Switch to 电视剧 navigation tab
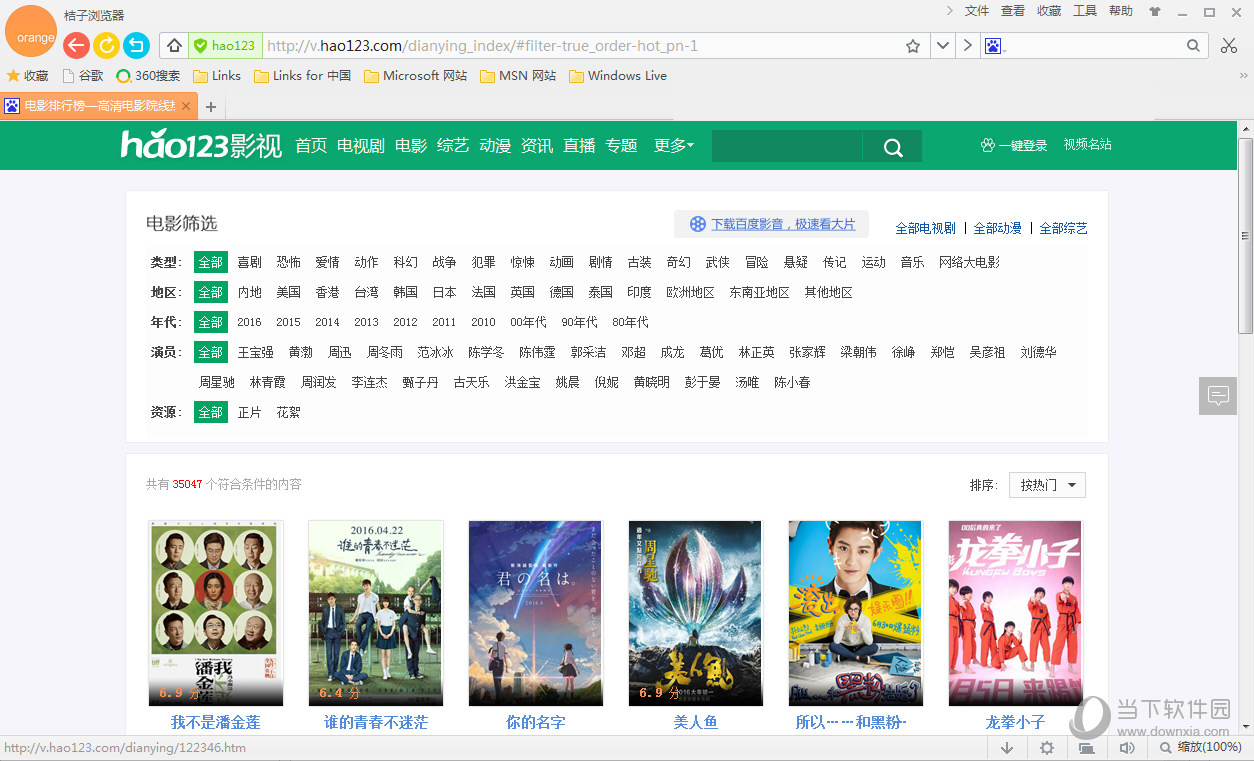Image resolution: width=1254 pixels, height=761 pixels. pos(360,146)
